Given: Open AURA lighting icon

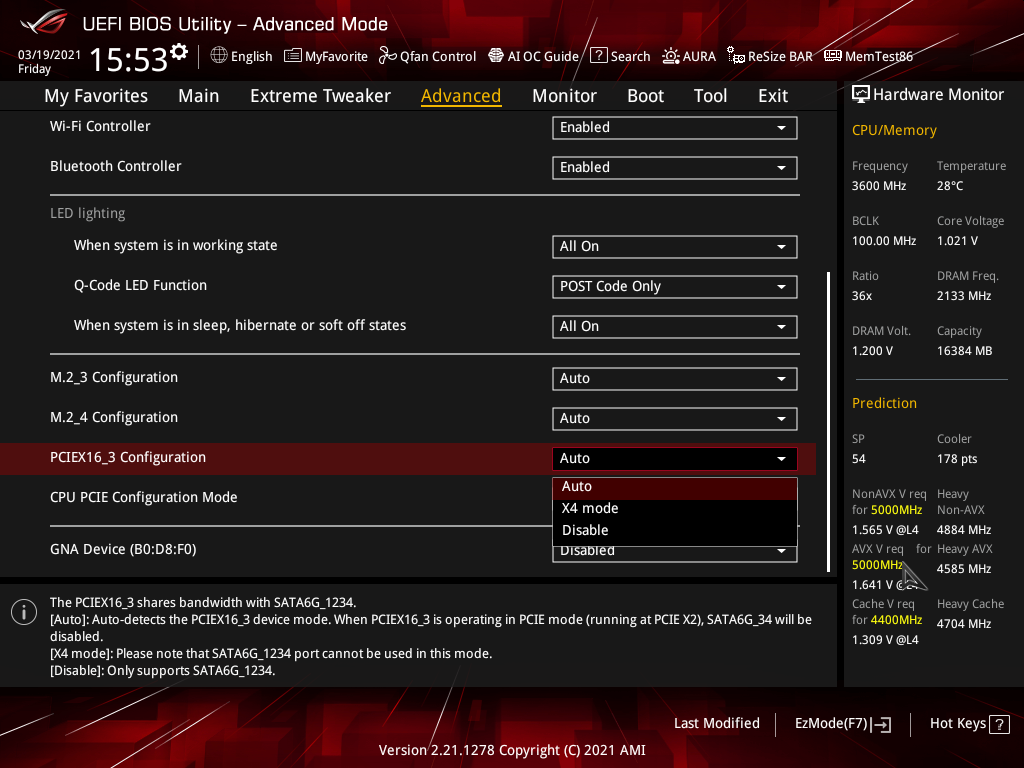Looking at the screenshot, I should 671,56.
